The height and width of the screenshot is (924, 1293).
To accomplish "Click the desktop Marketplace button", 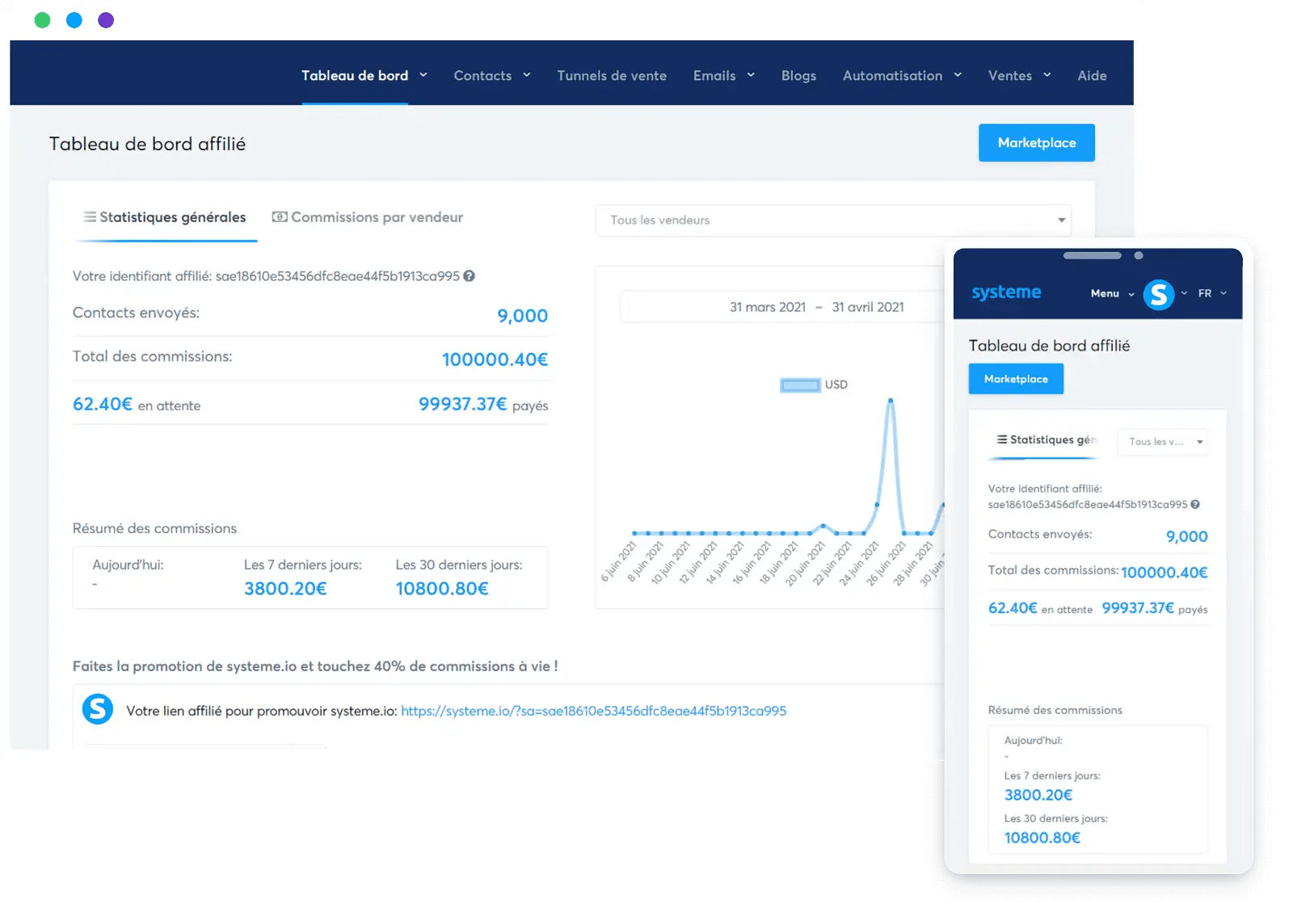I will [x=1037, y=143].
